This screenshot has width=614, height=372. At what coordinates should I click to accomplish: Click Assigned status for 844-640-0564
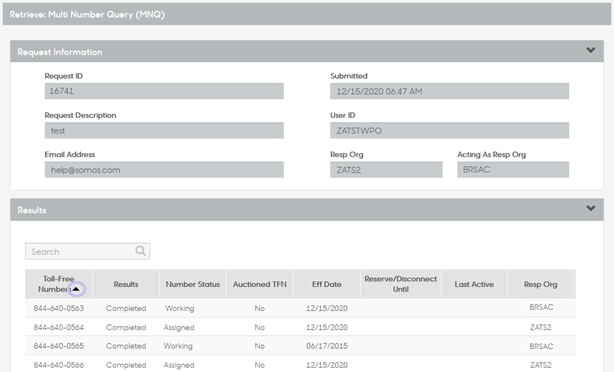coord(179,327)
